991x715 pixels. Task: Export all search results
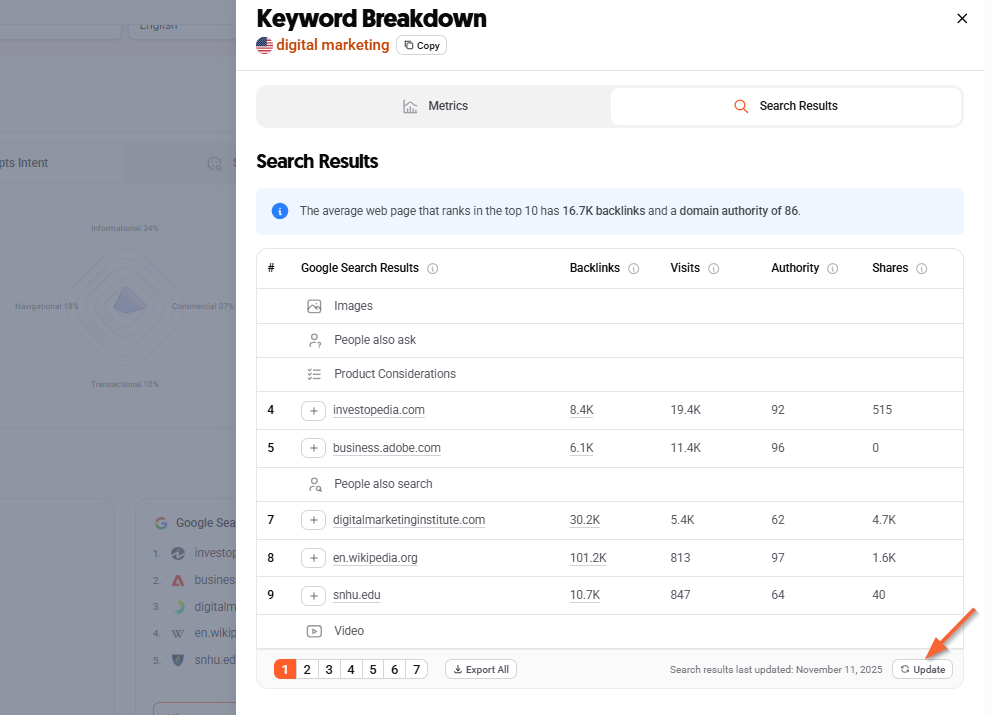(481, 669)
